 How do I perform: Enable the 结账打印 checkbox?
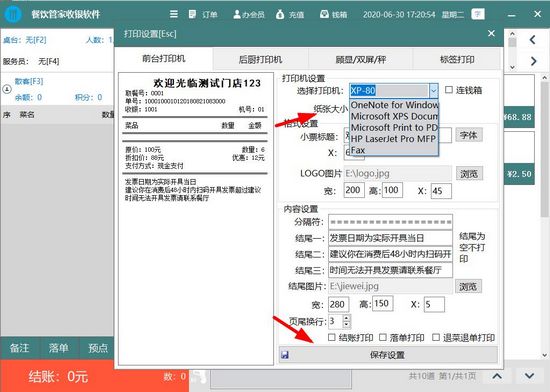pos(331,337)
